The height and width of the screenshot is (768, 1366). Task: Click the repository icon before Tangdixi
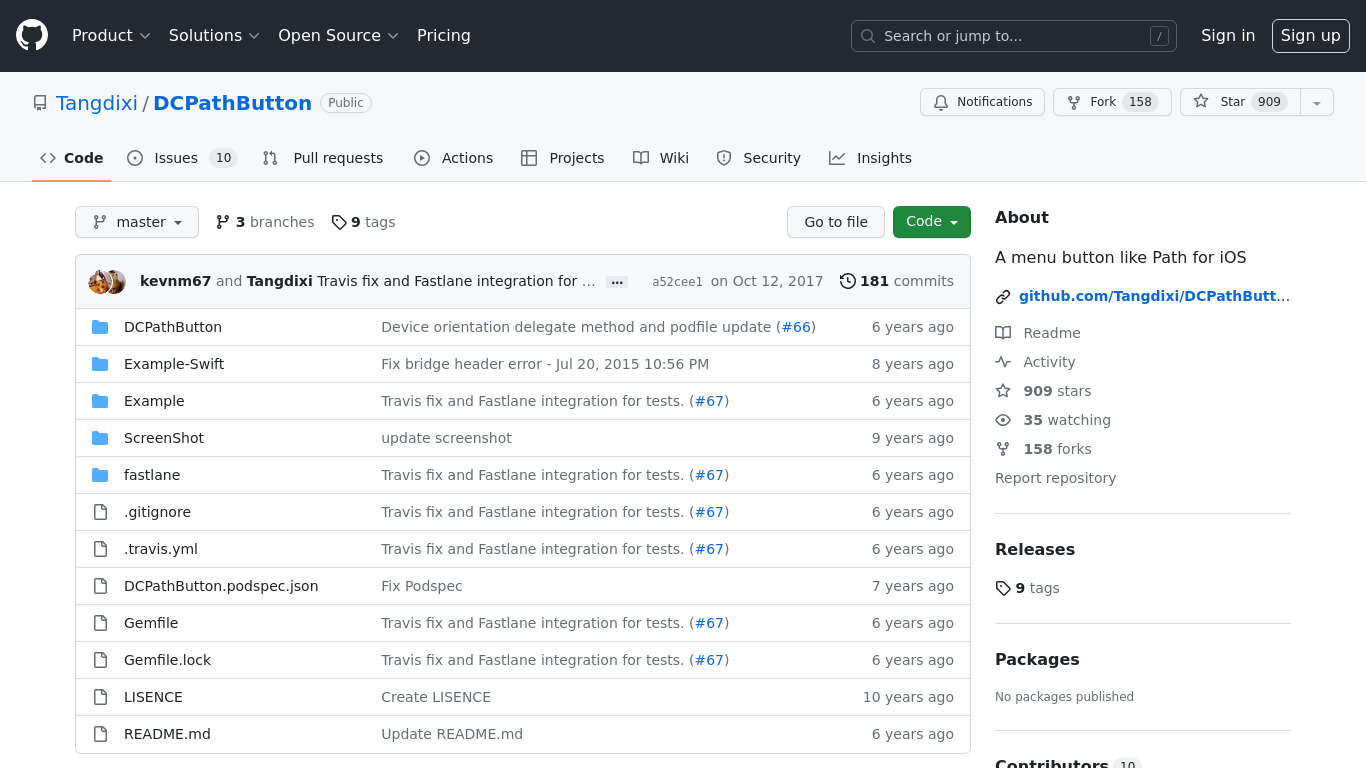pyautogui.click(x=40, y=103)
